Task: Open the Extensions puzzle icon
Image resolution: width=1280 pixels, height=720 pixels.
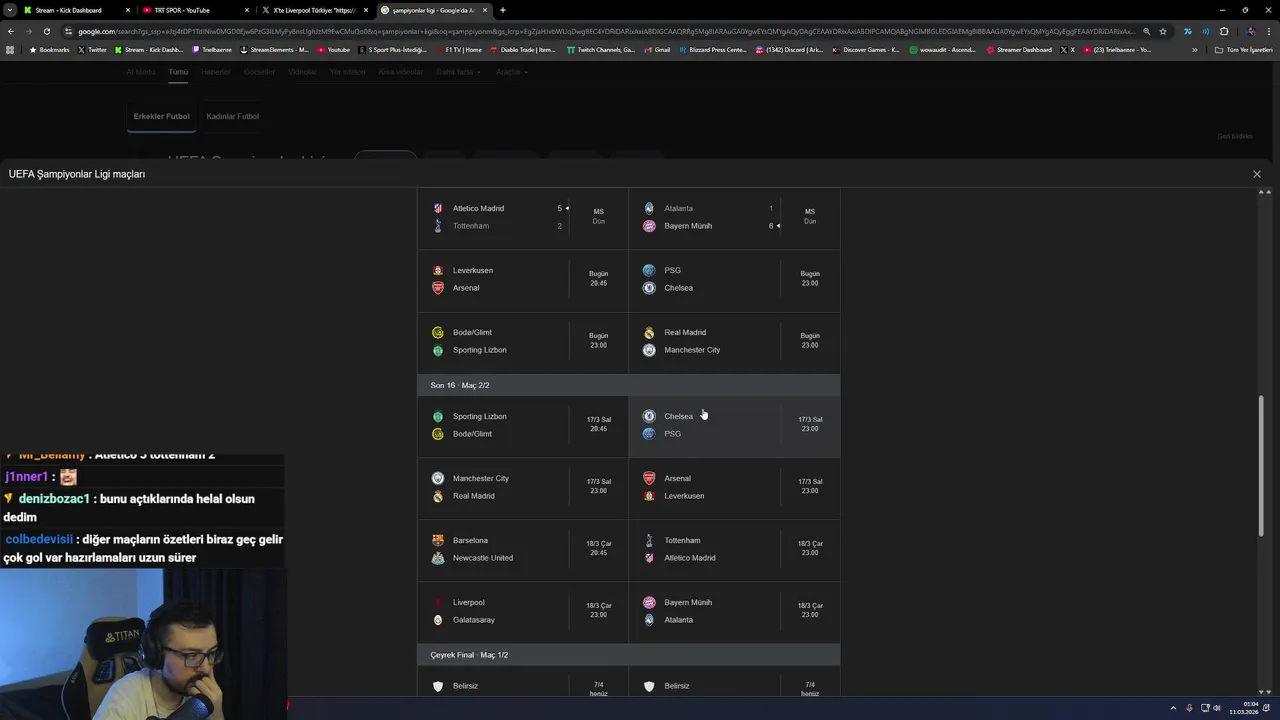Action: point(1224,31)
